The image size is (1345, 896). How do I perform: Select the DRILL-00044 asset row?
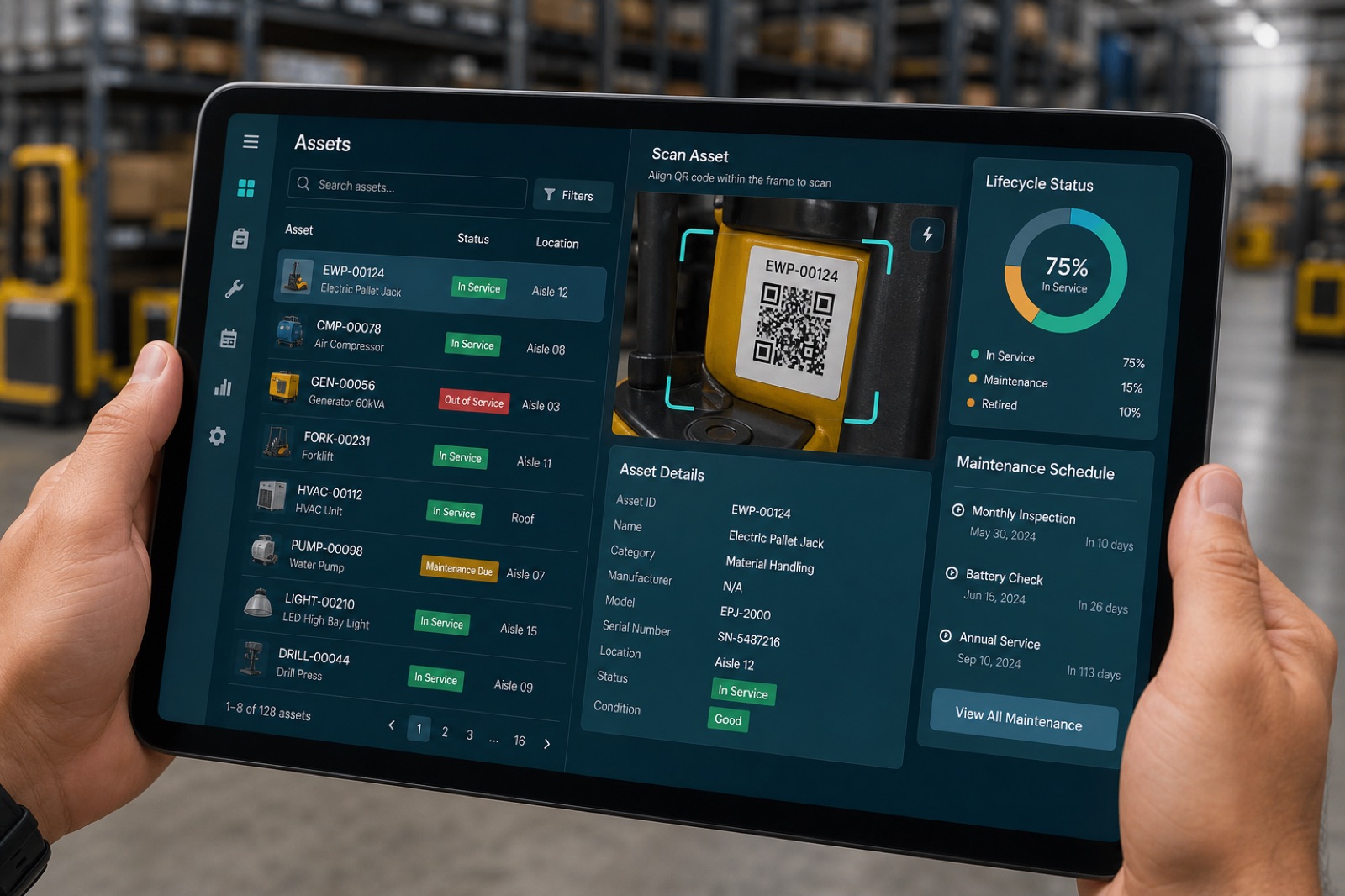pyautogui.click(x=395, y=671)
